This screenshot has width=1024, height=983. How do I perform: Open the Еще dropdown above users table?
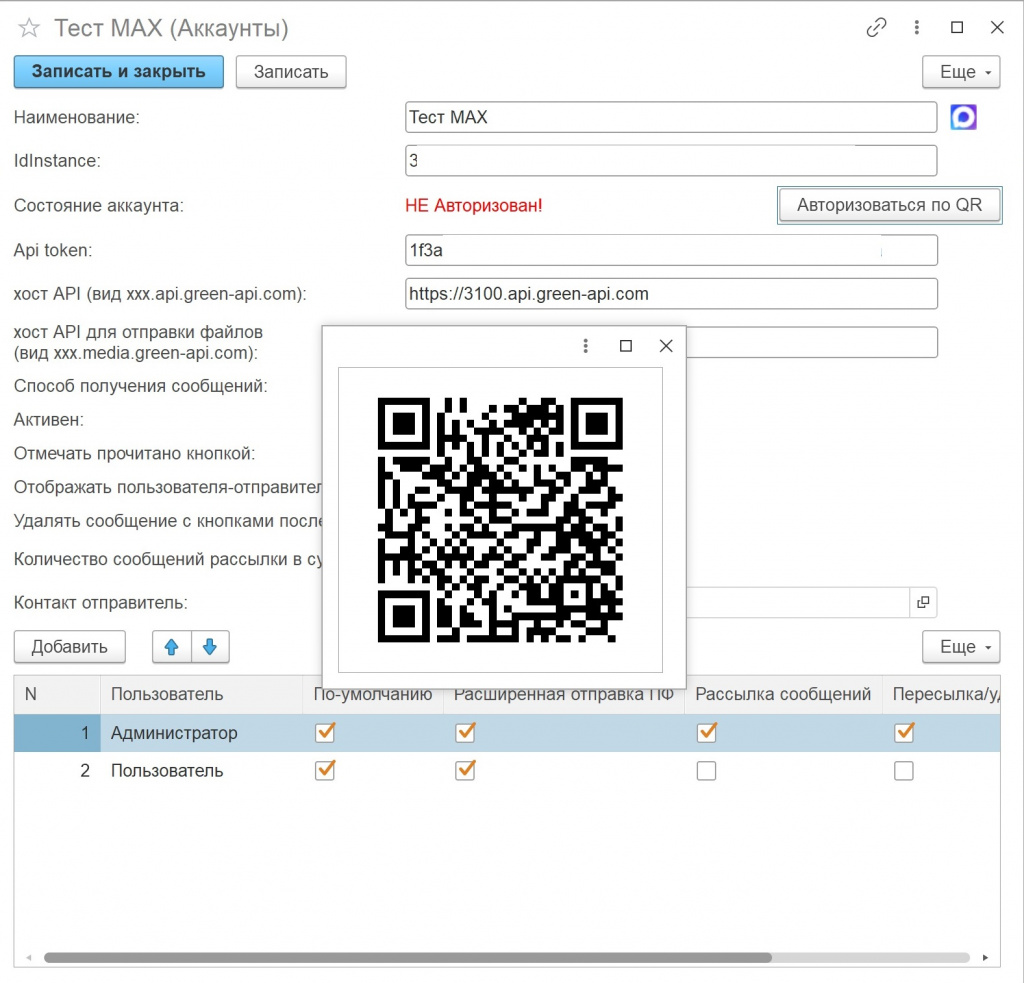tap(961, 647)
